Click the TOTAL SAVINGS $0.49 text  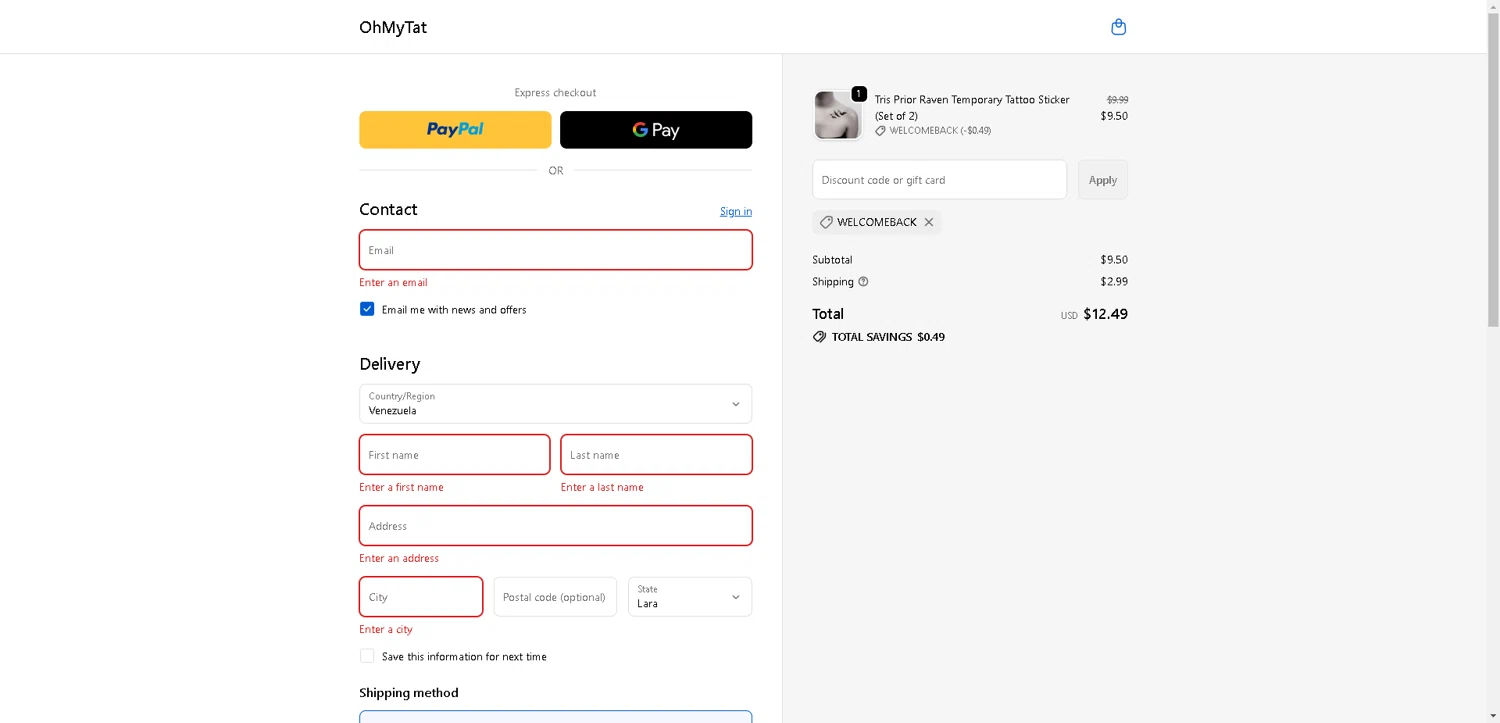(x=888, y=337)
